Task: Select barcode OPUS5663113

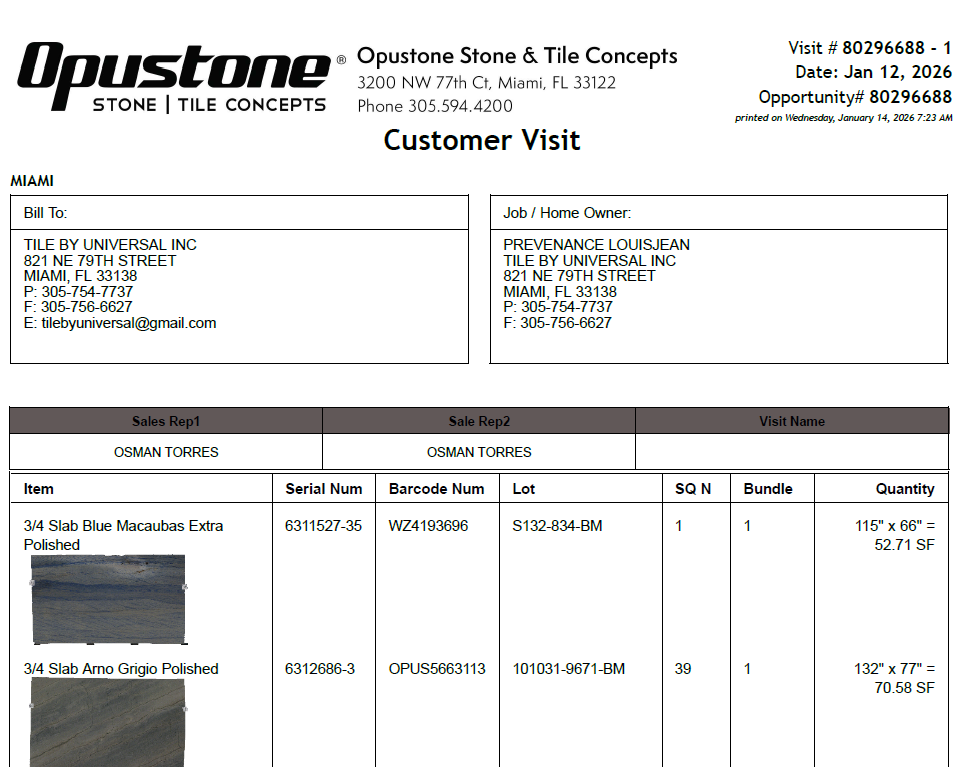Action: click(x=437, y=669)
